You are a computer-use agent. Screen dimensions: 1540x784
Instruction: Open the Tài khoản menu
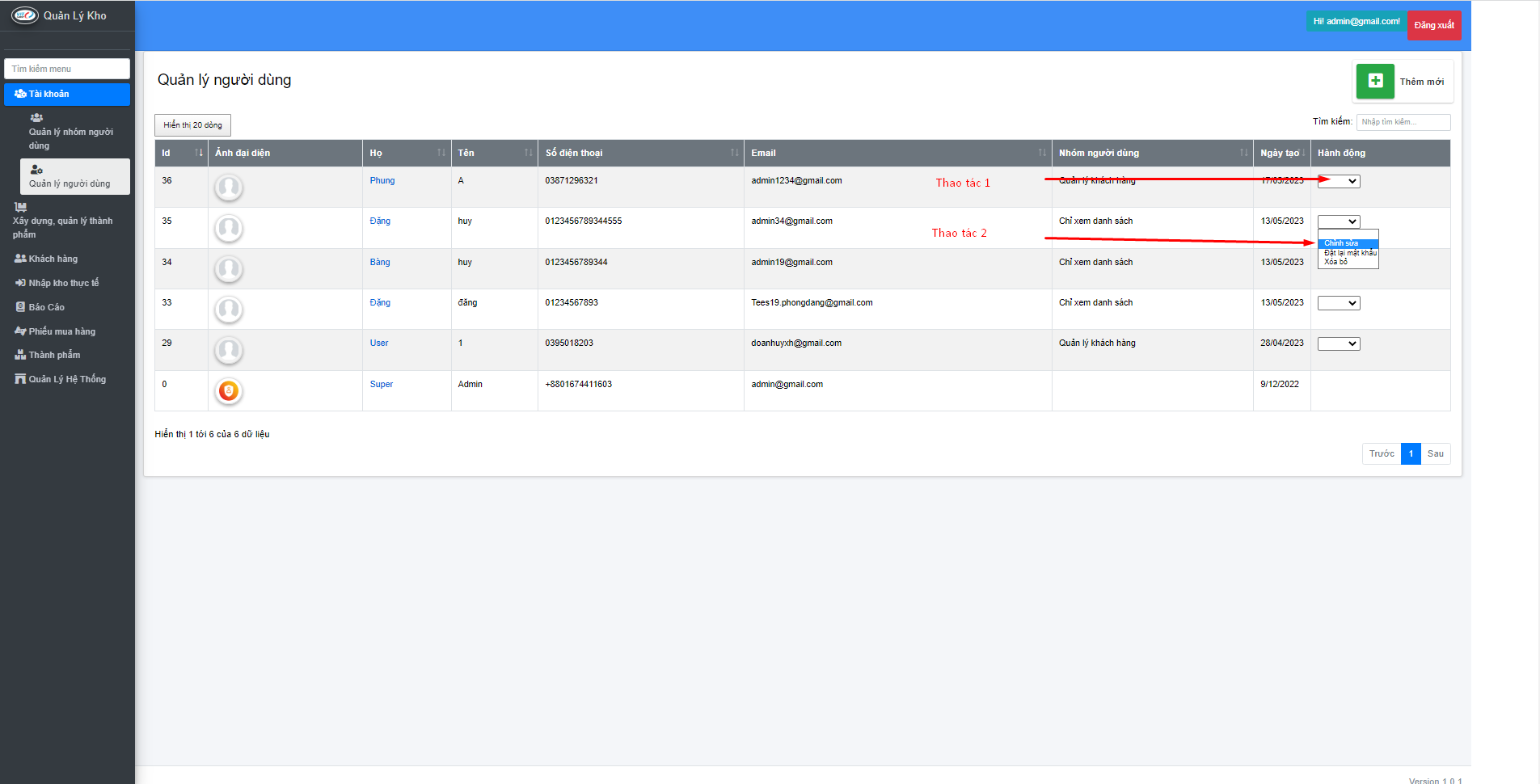point(67,94)
